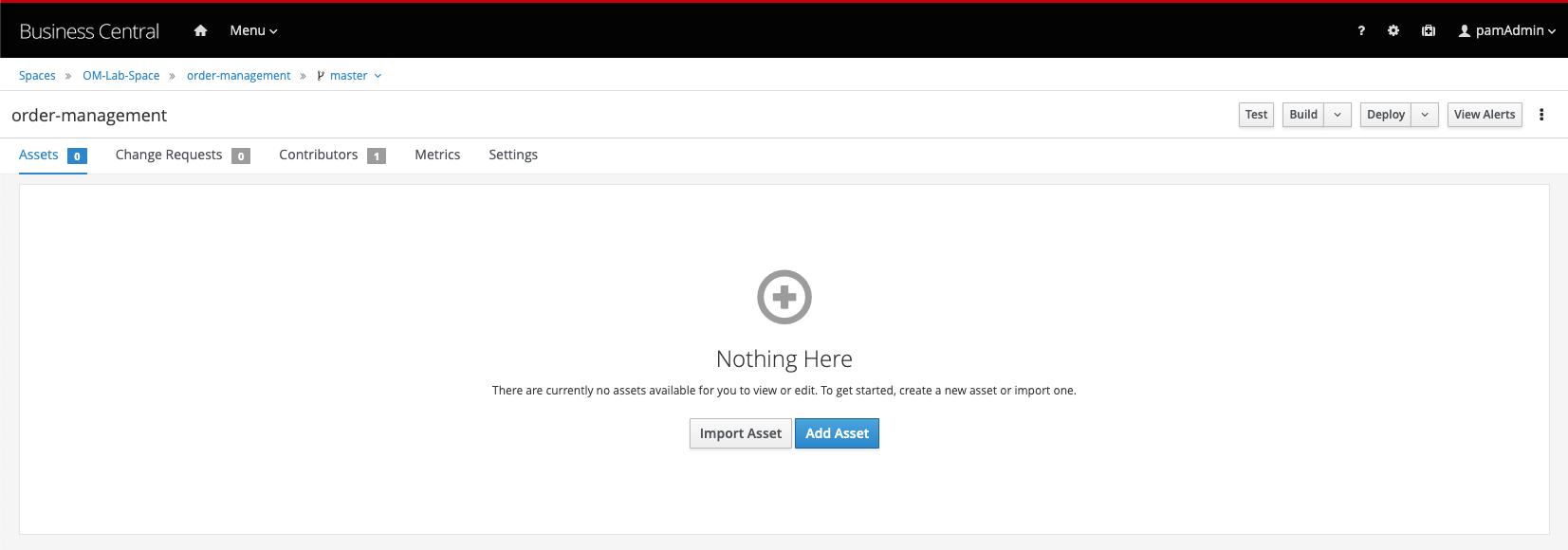Click the Add Asset button
This screenshot has height=550, width=1568.
837,433
